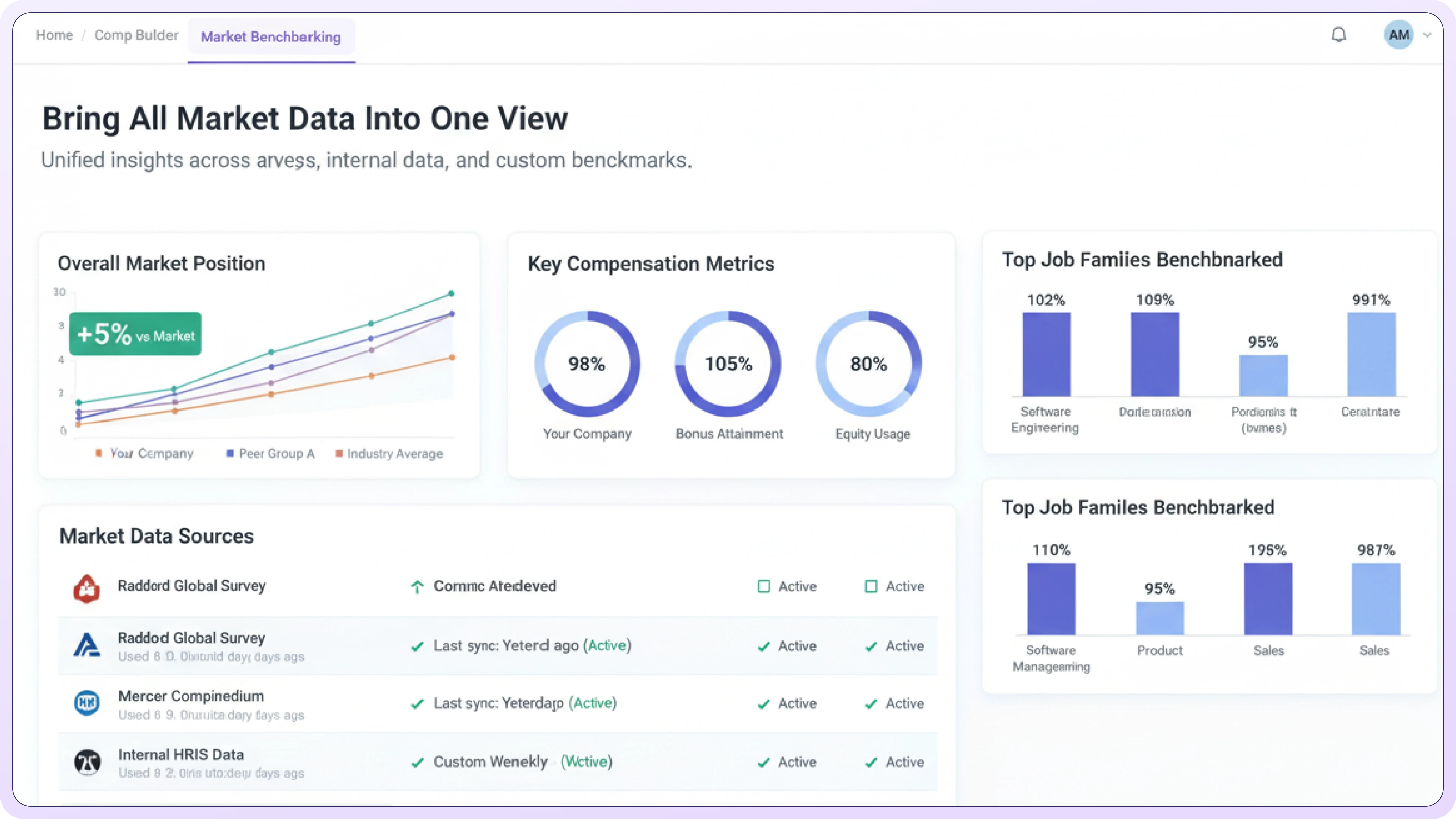This screenshot has width=1456, height=819.
Task: Click the Internal HRIS Data black icon
Action: tap(88, 762)
